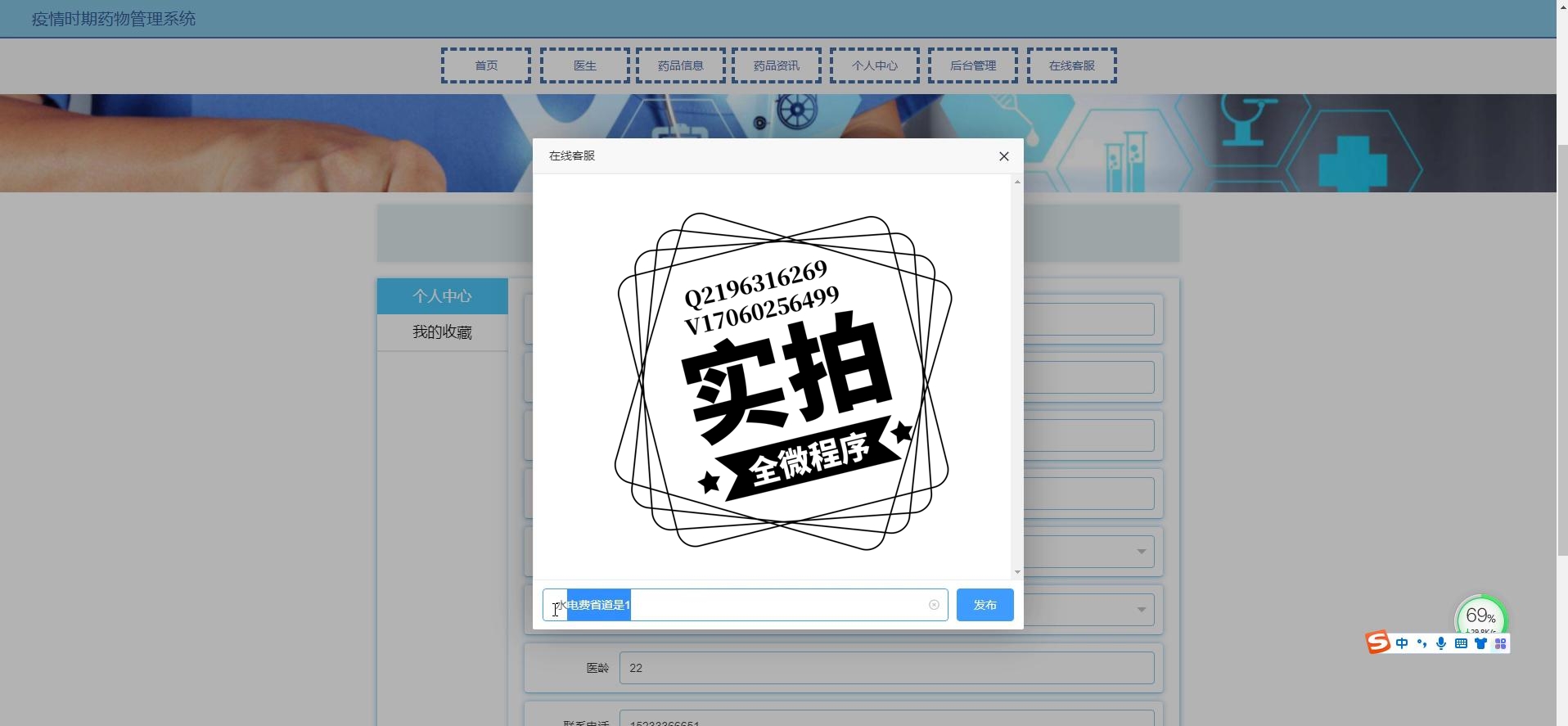Image resolution: width=1568 pixels, height=726 pixels.
Task: Open 药品信息 in the navigation
Action: coord(681,65)
